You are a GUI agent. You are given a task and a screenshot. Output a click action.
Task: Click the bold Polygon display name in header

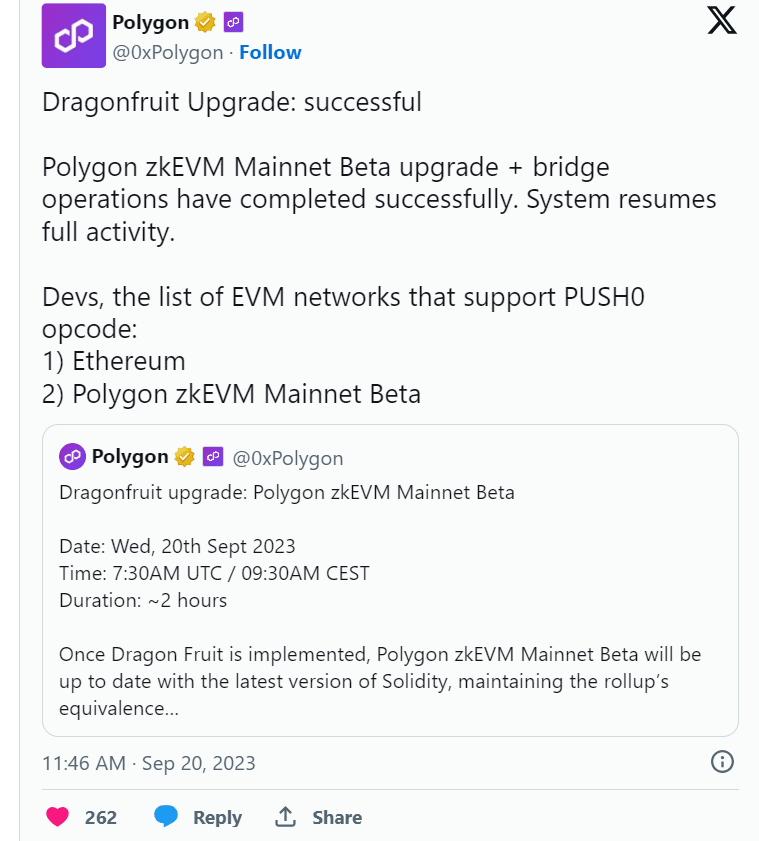click(x=150, y=22)
